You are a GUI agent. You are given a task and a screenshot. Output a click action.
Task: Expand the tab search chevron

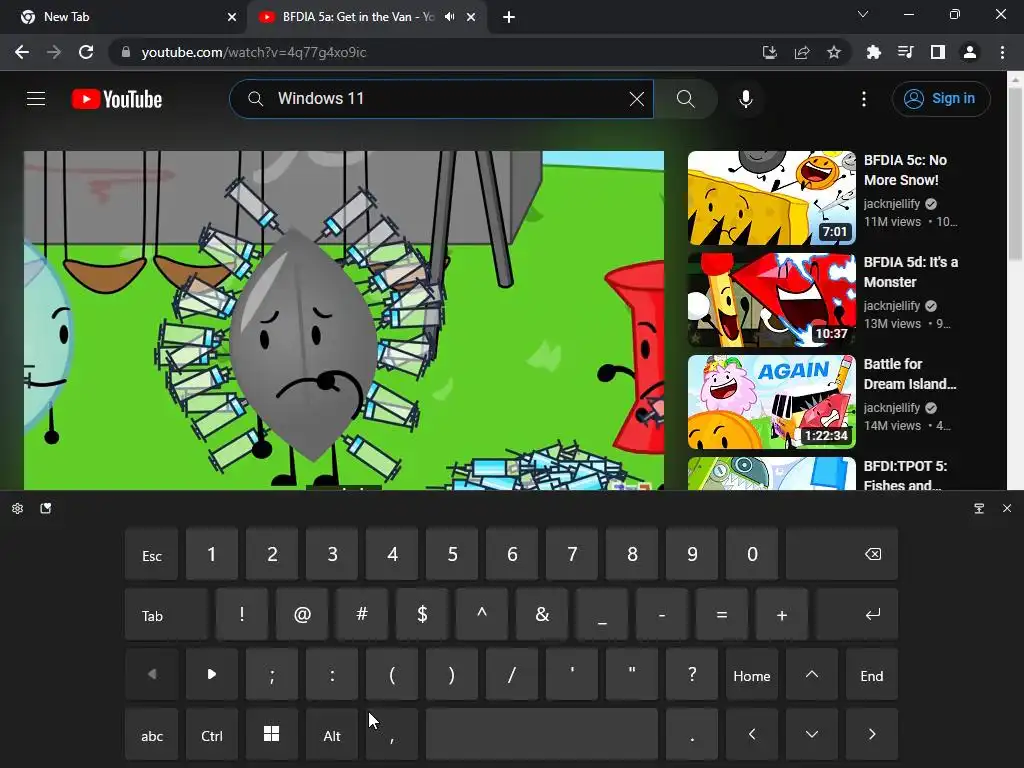click(863, 14)
